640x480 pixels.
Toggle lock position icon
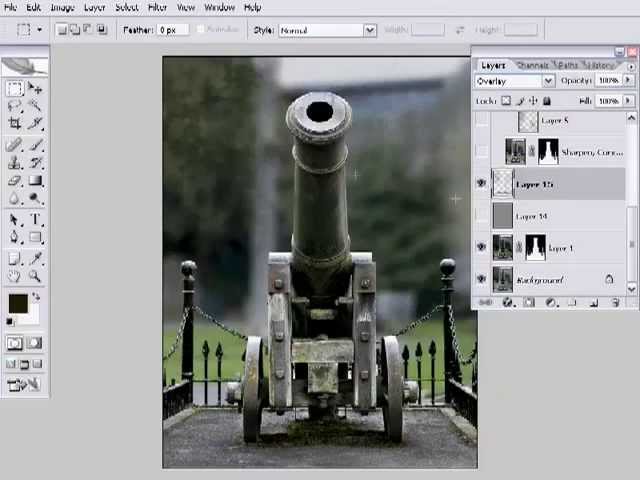533,100
